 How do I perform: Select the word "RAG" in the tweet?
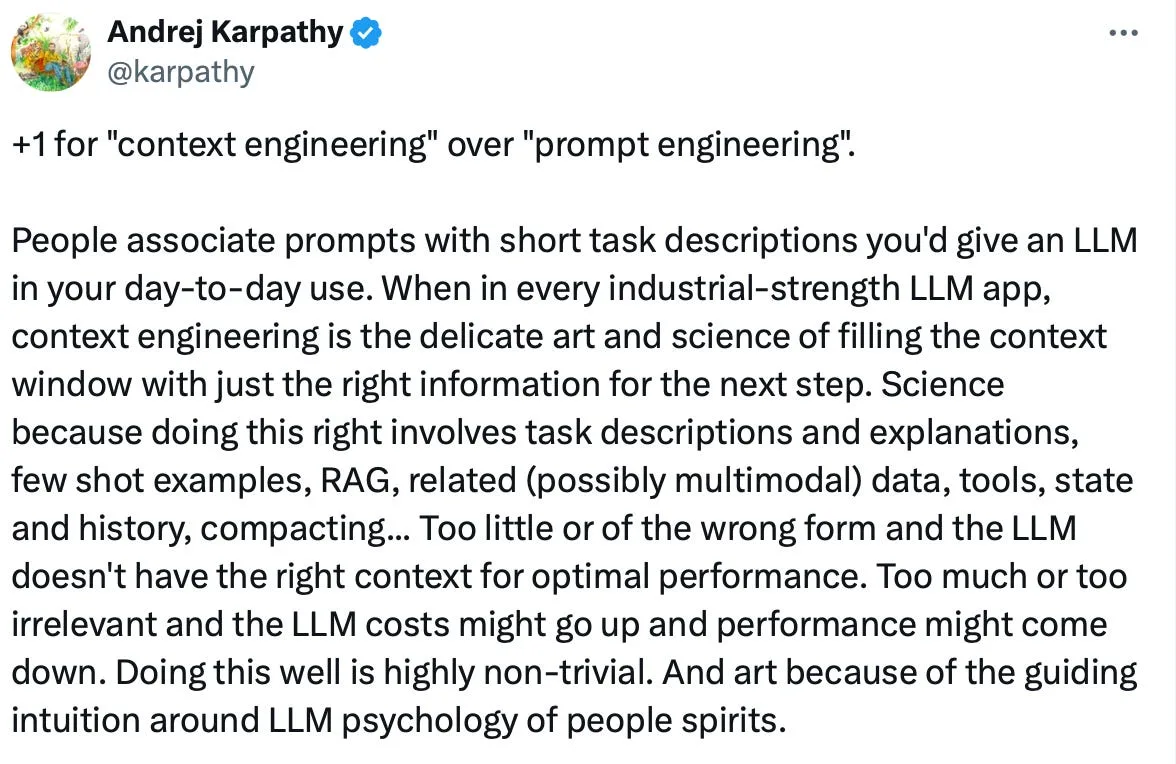pyautogui.click(x=356, y=481)
